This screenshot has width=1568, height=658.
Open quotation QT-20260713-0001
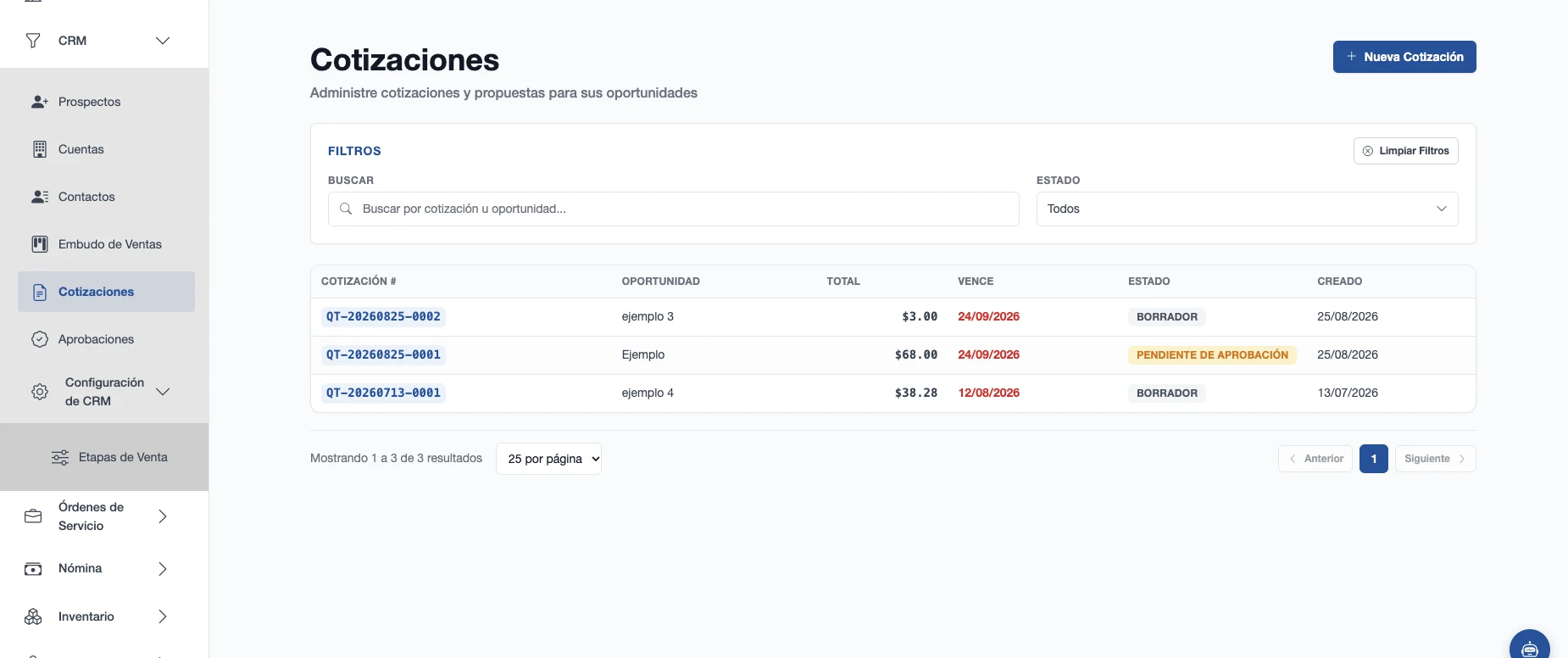click(x=383, y=393)
